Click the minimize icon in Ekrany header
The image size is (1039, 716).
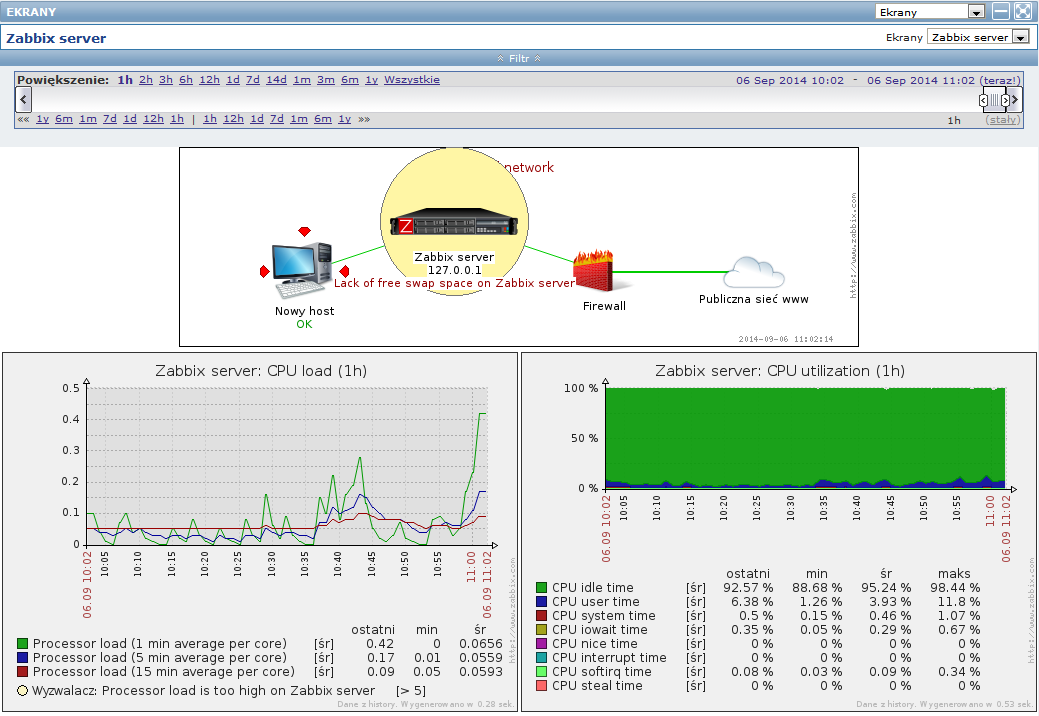click(x=1001, y=11)
